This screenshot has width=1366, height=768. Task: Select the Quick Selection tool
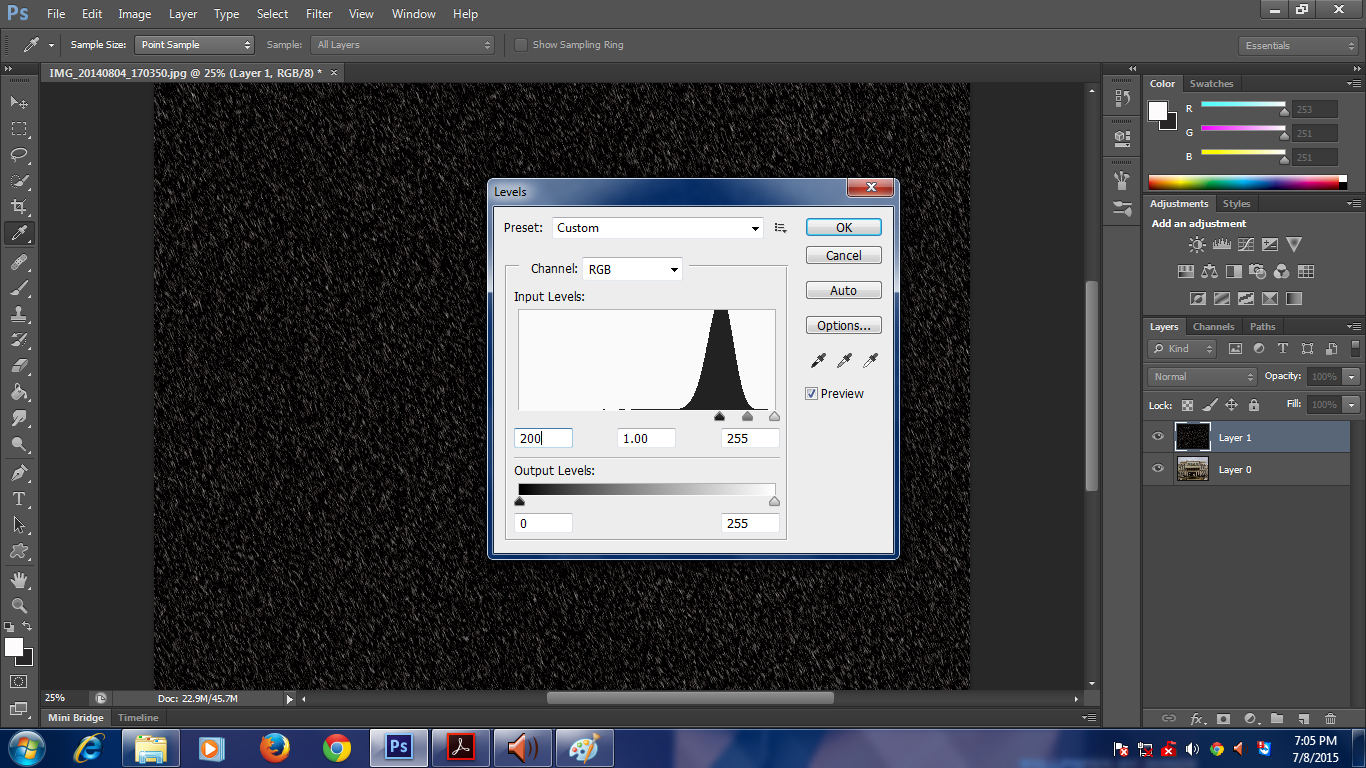pos(19,181)
